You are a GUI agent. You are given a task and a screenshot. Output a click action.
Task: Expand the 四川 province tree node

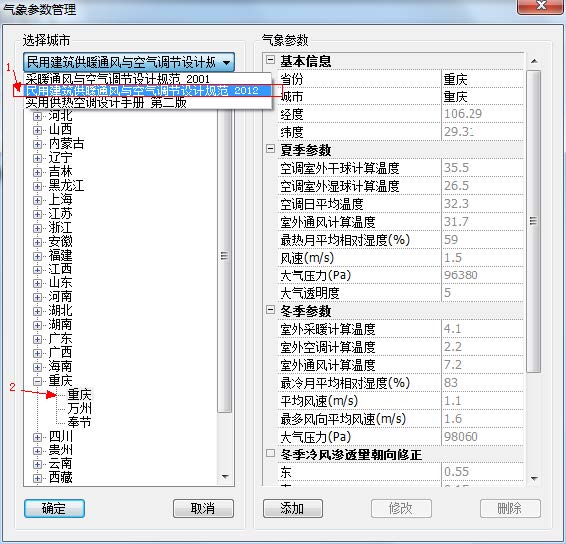click(37, 437)
